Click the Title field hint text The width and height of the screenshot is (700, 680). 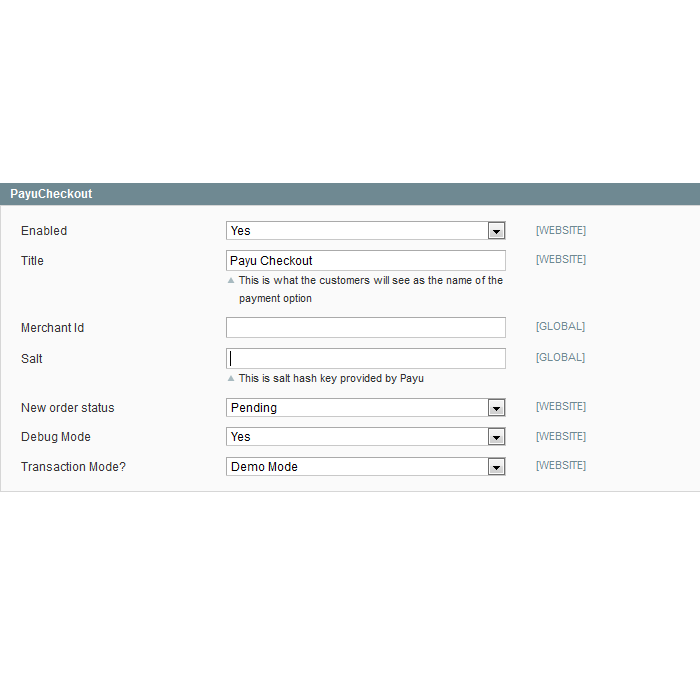(x=371, y=289)
